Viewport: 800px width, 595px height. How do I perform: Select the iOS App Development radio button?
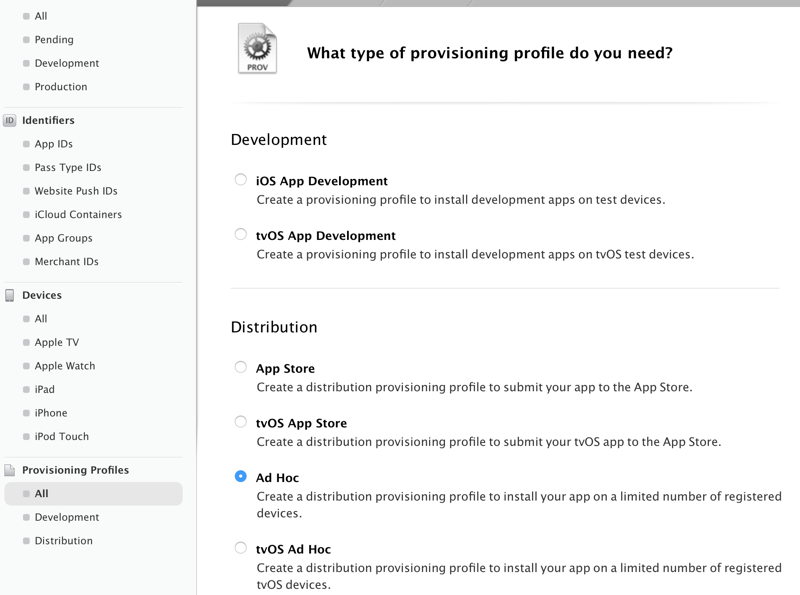point(241,180)
